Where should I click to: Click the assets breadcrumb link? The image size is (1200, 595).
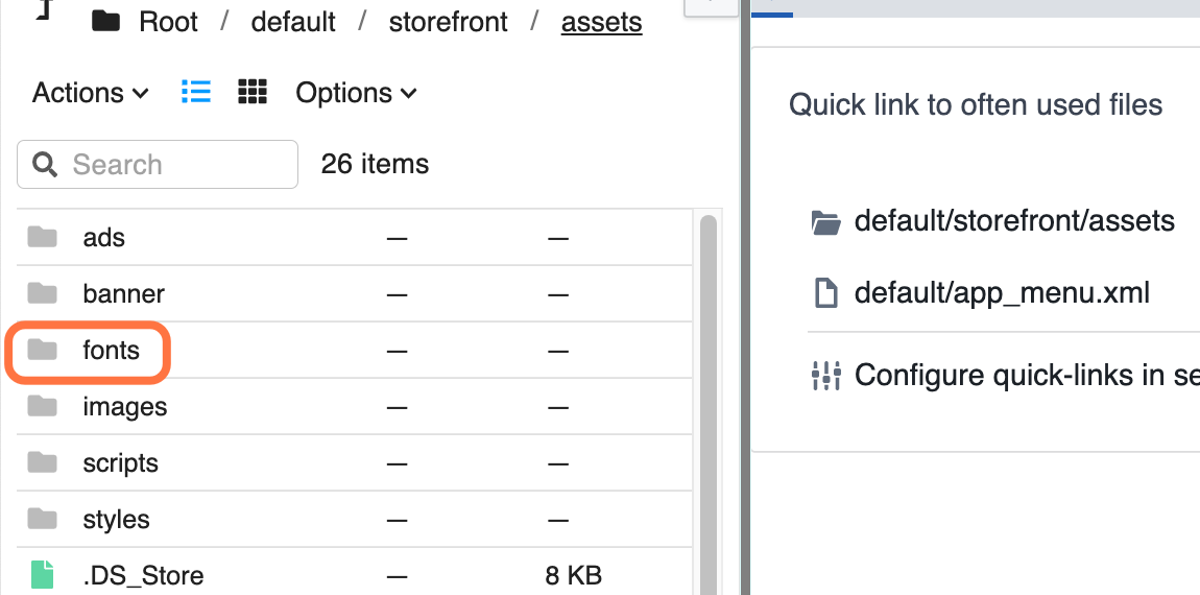point(602,22)
